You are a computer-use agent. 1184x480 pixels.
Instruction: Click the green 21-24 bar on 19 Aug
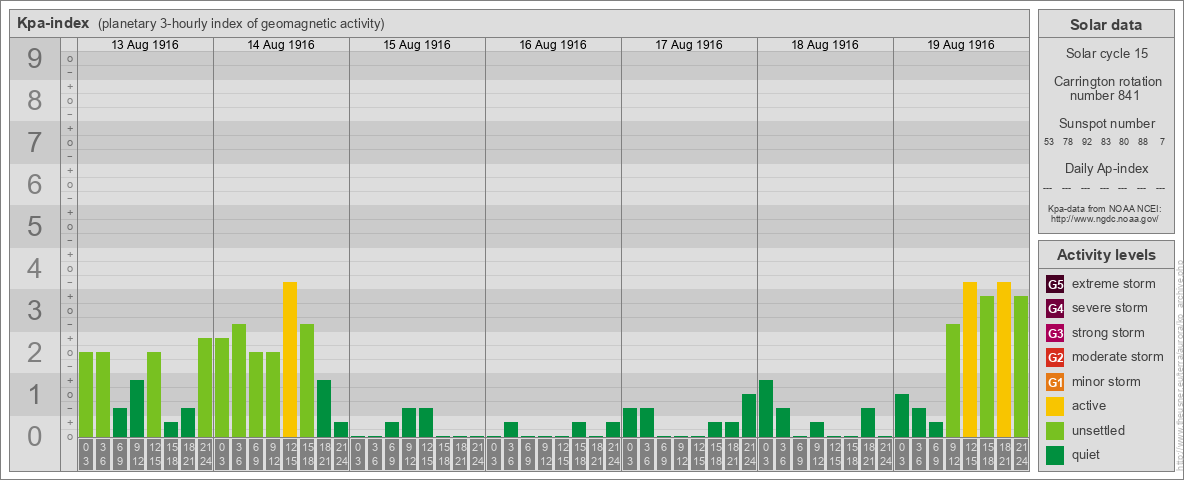(x=1021, y=367)
